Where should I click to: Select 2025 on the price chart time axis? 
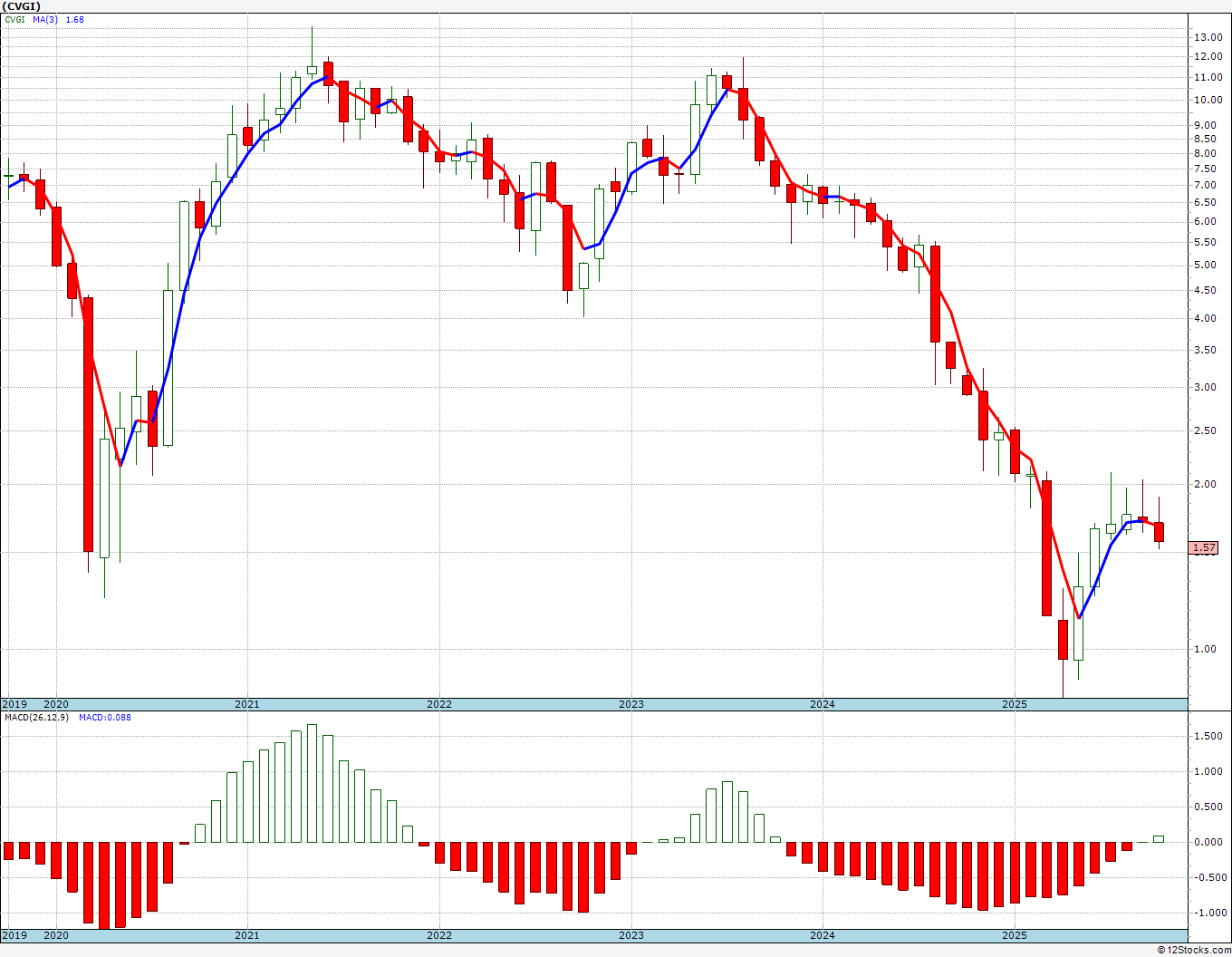coord(1015,704)
